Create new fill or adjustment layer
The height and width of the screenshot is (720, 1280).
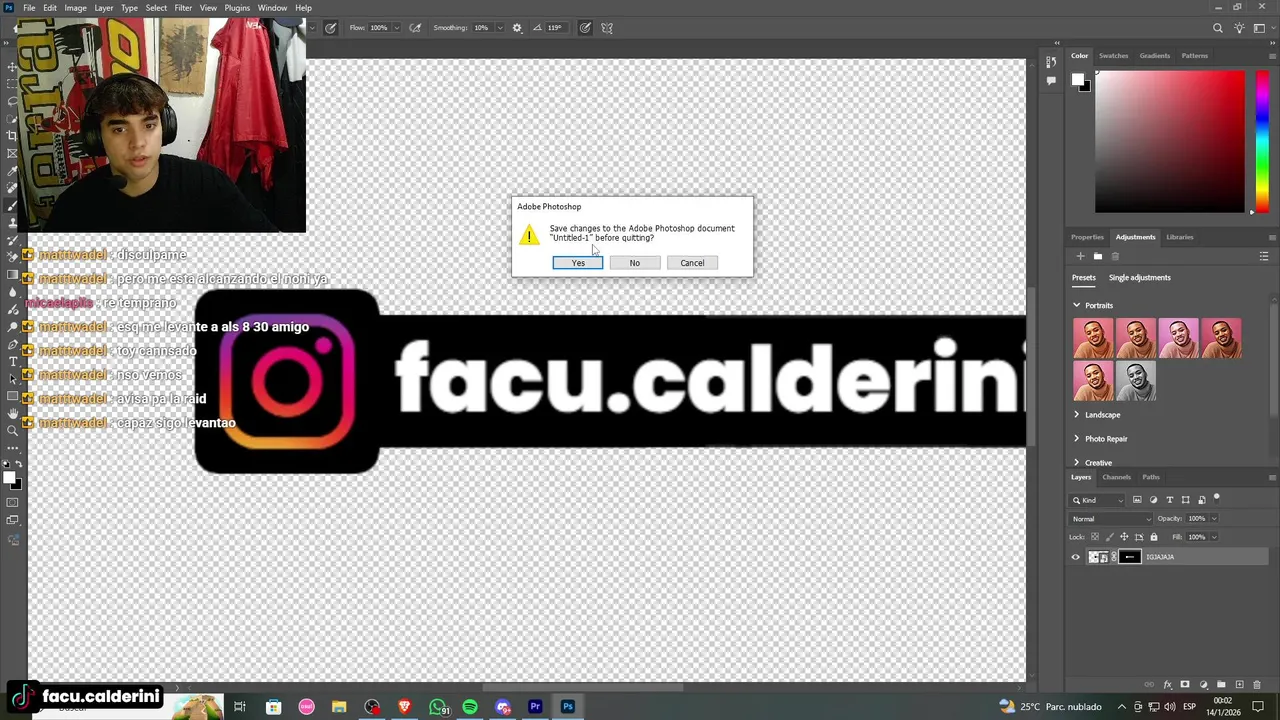[1203, 685]
